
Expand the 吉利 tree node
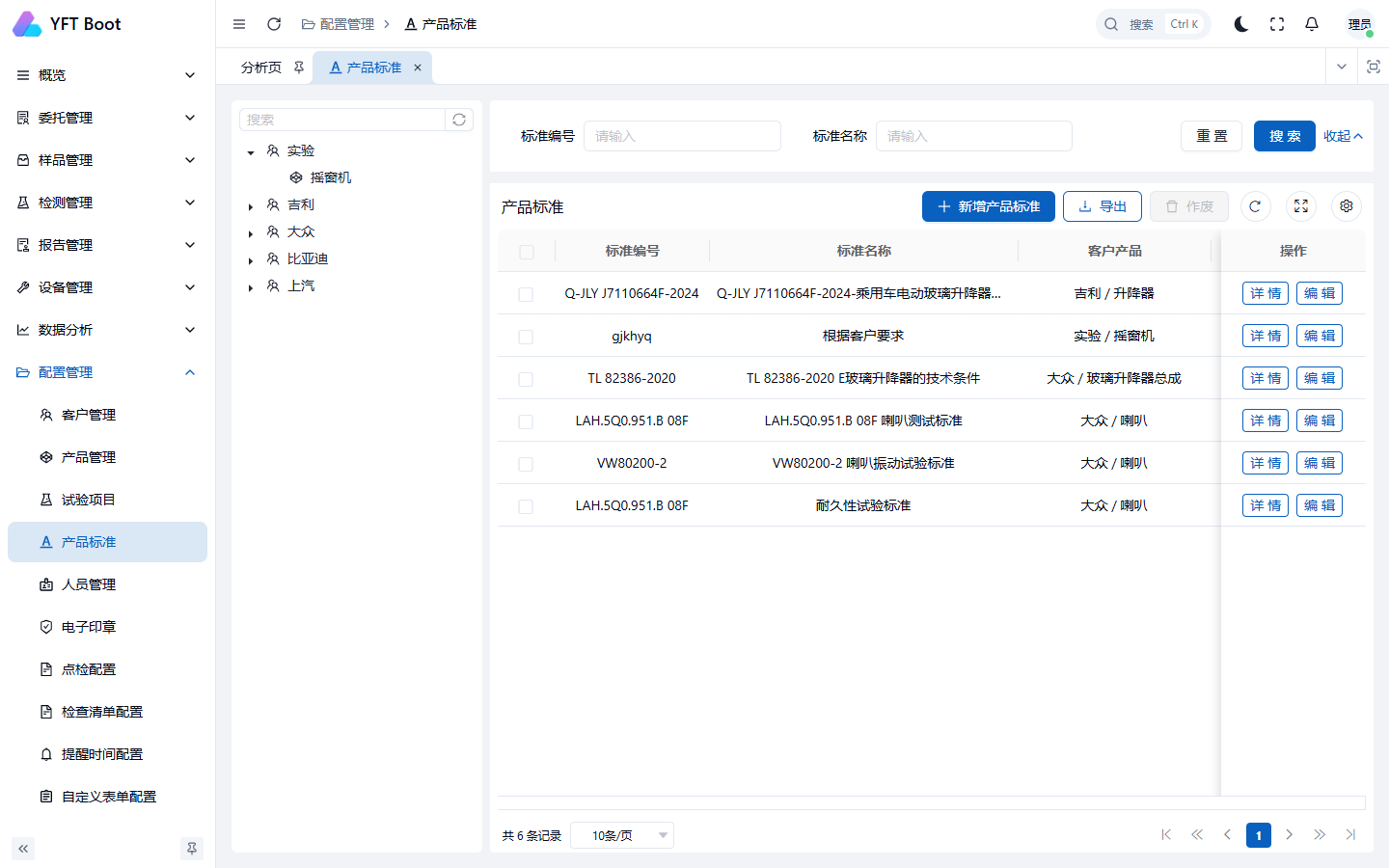251,206
